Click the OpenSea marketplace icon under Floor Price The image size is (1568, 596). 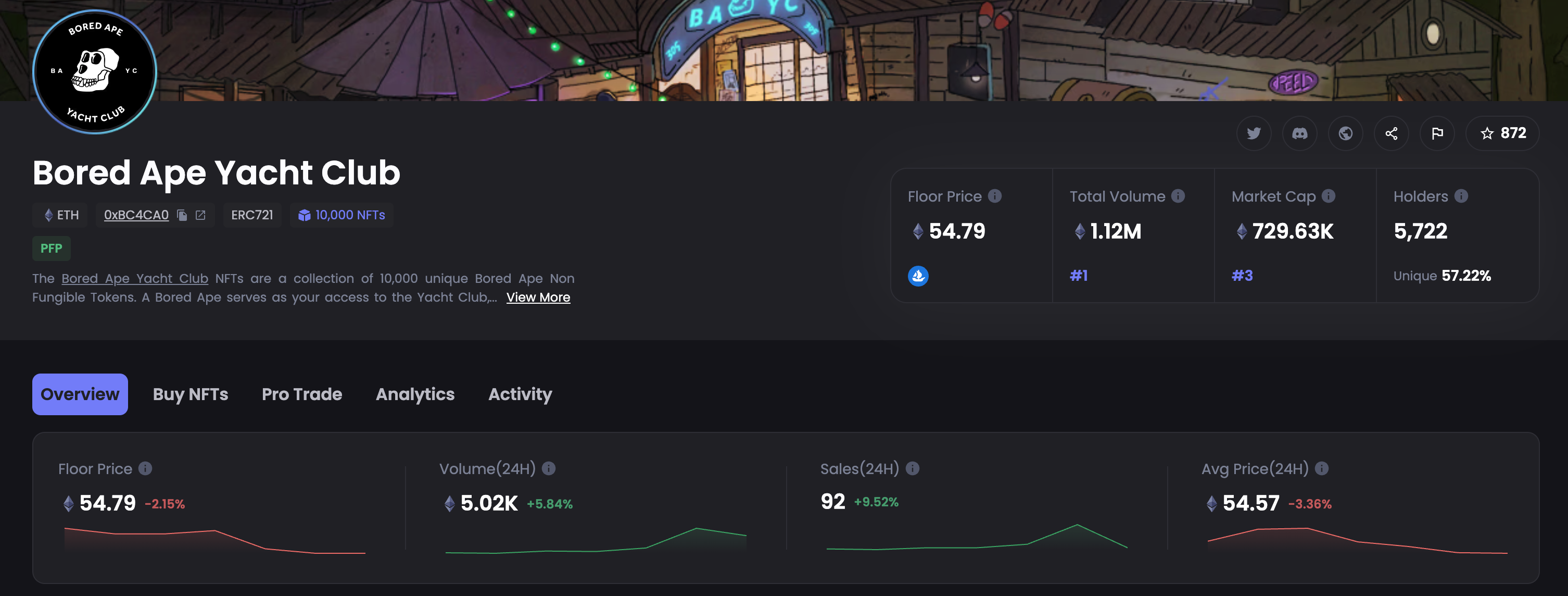(918, 276)
